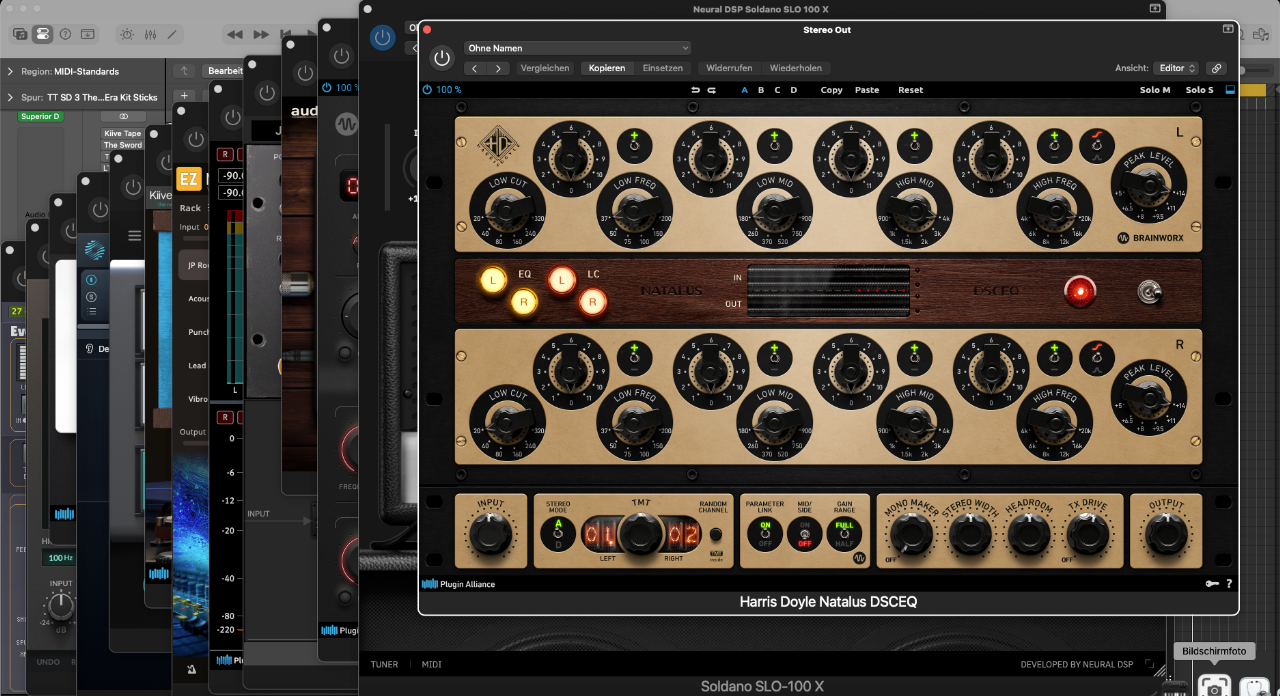This screenshot has height=696, width=1280.
Task: Click the blue panel view icon
Action: [1230, 90]
